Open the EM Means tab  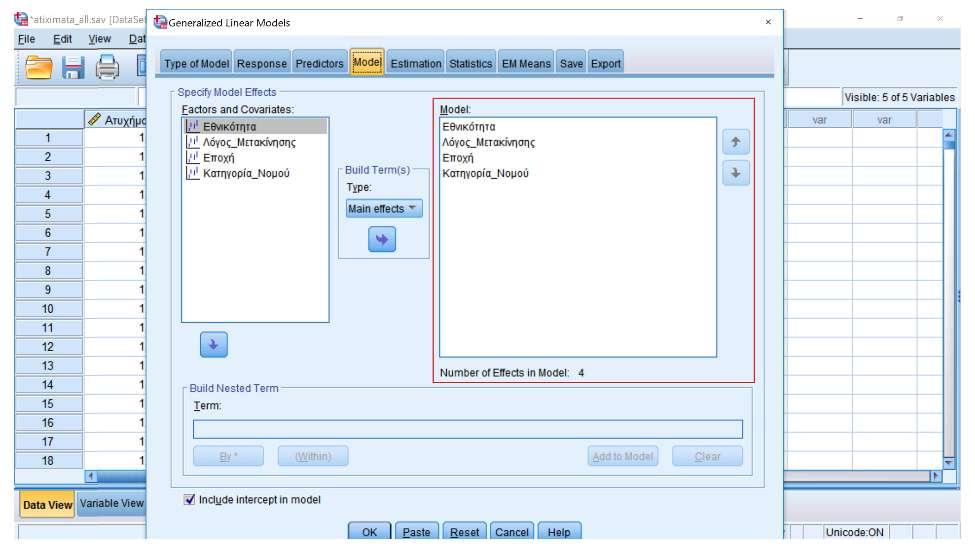pos(526,63)
